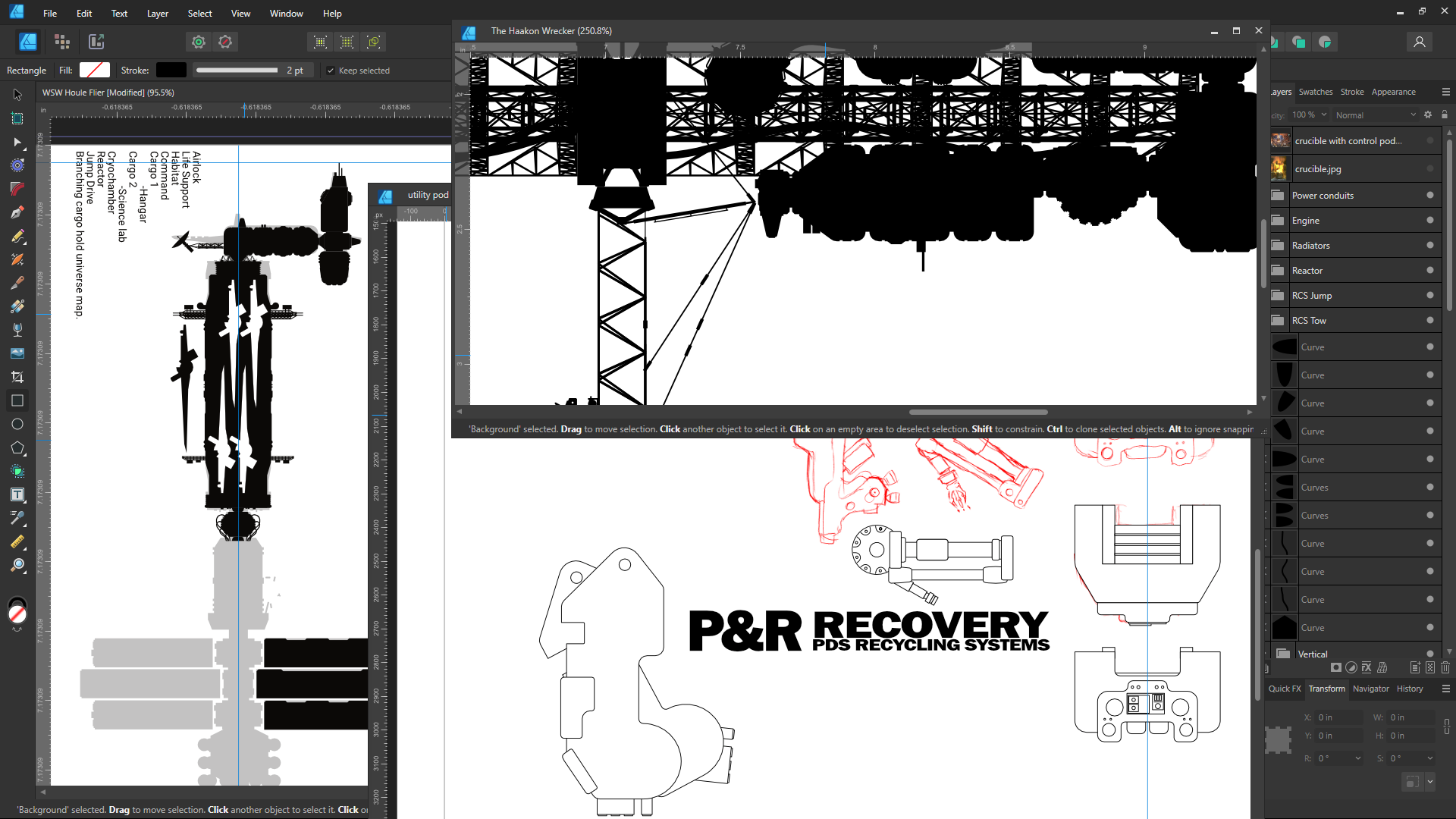The height and width of the screenshot is (819, 1456).
Task: Select the Ellipse tool
Action: [17, 424]
